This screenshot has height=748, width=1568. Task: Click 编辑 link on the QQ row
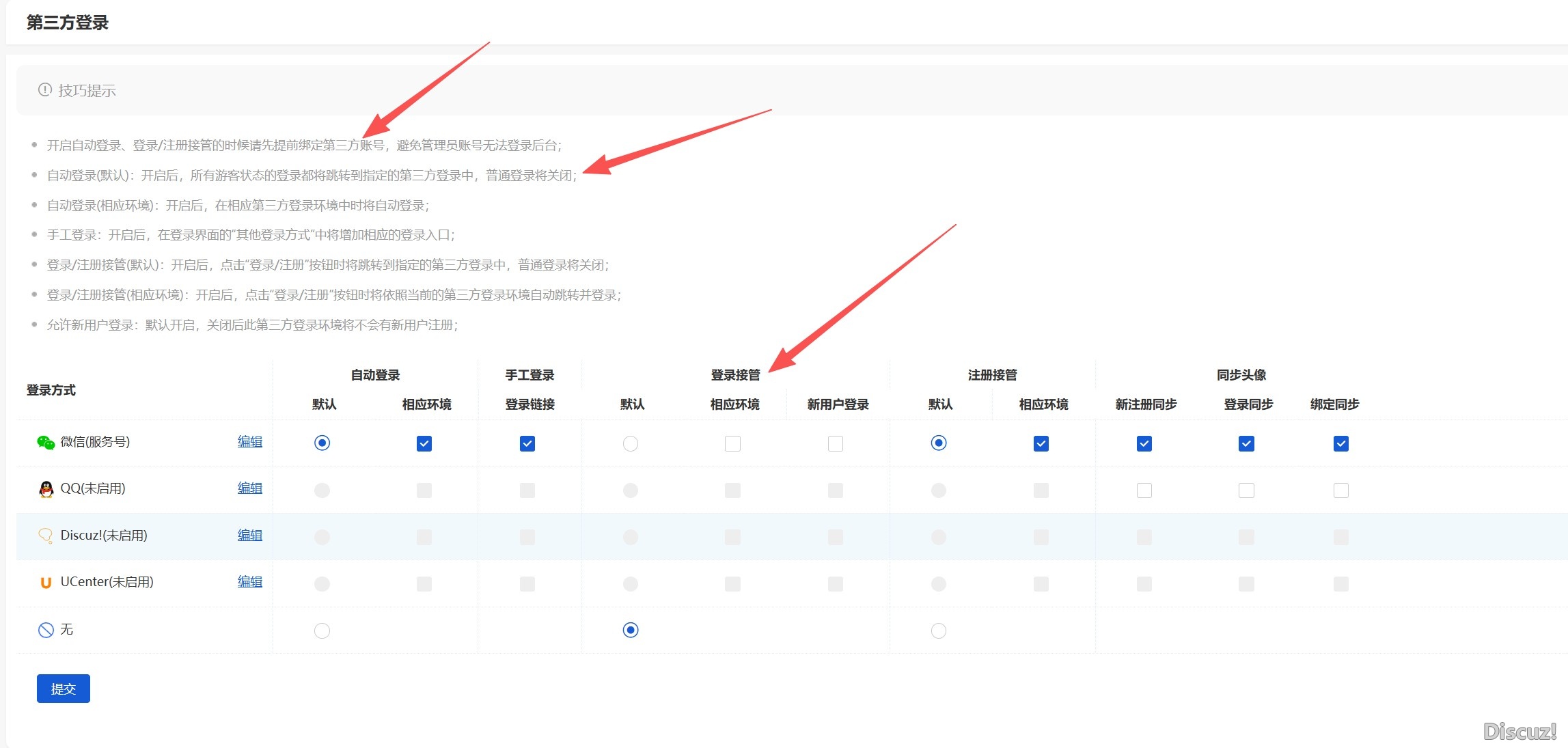point(249,488)
